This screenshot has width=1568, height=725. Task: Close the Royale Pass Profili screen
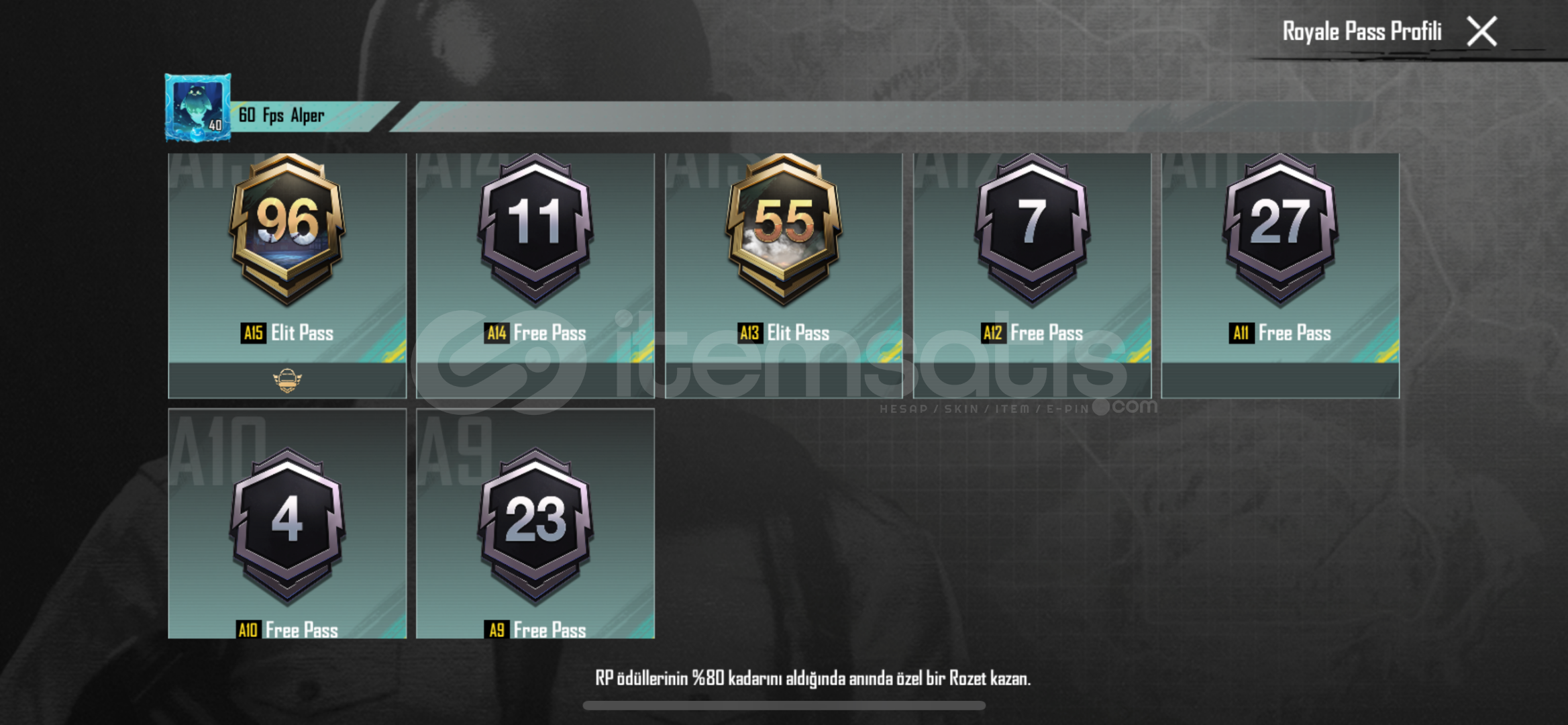tap(1481, 32)
